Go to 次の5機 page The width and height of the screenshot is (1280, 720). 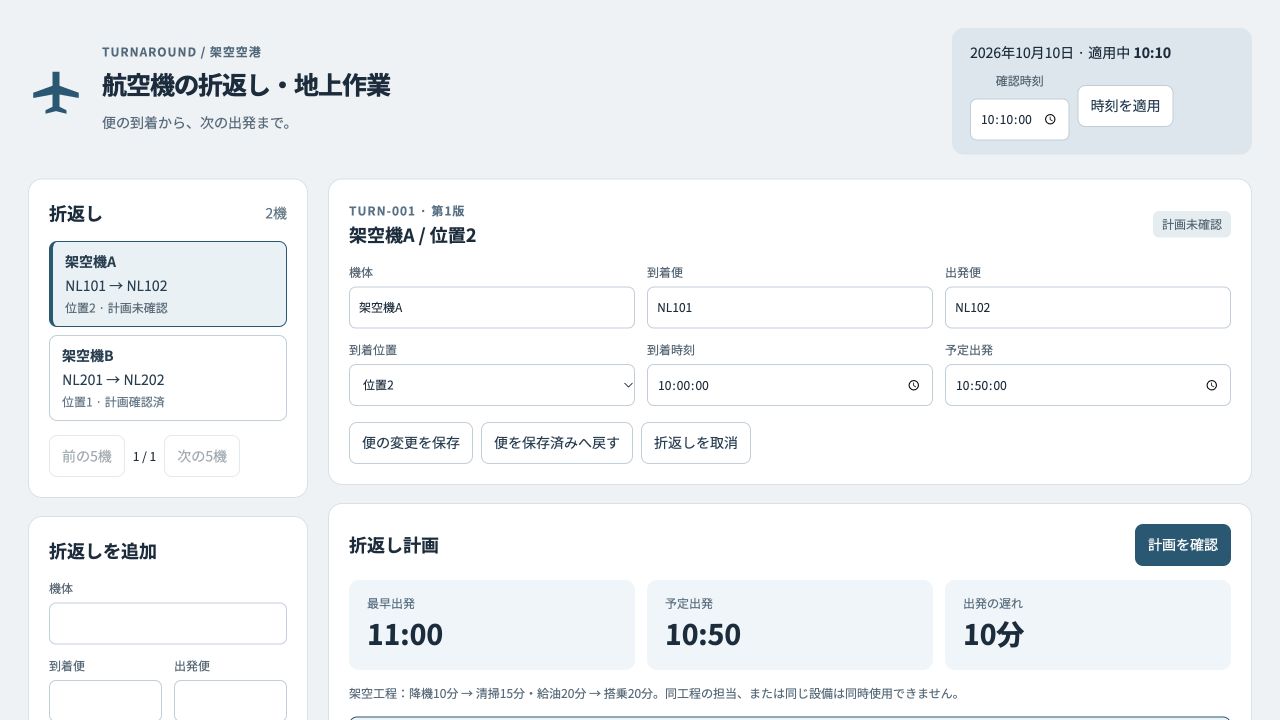[202, 456]
